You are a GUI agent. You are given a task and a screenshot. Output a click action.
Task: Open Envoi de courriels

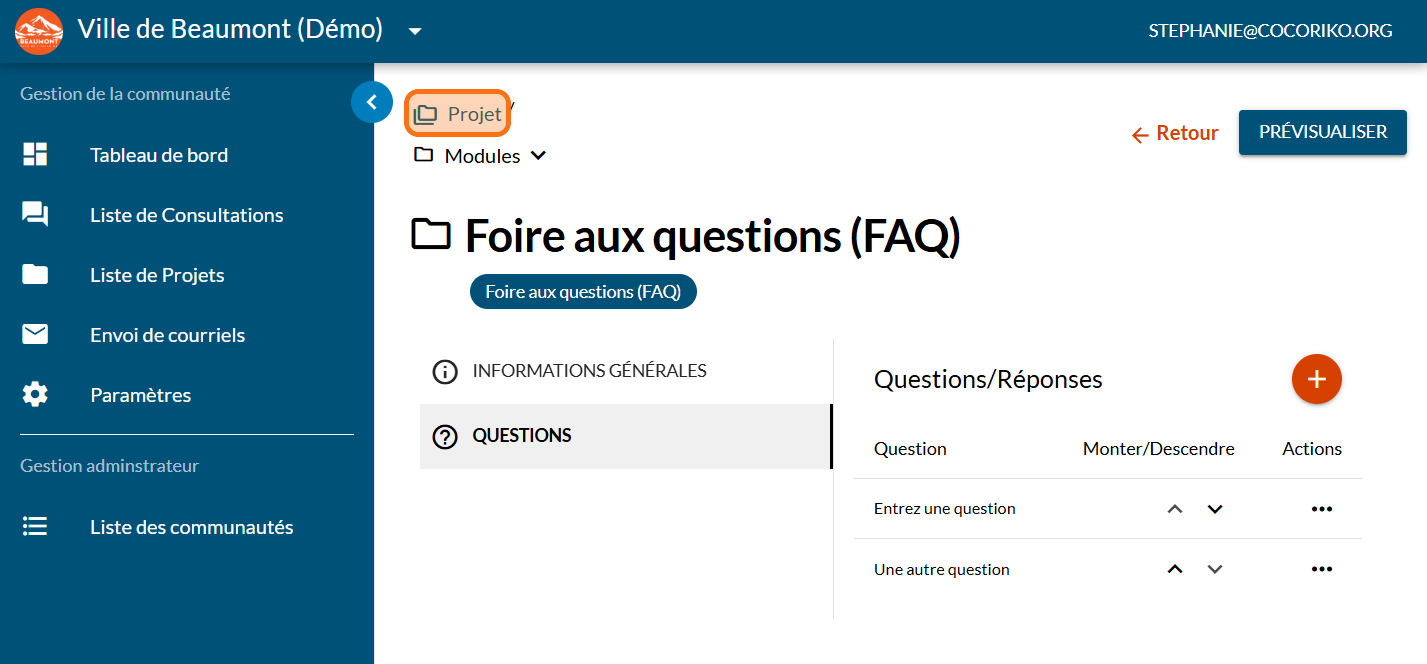(167, 335)
